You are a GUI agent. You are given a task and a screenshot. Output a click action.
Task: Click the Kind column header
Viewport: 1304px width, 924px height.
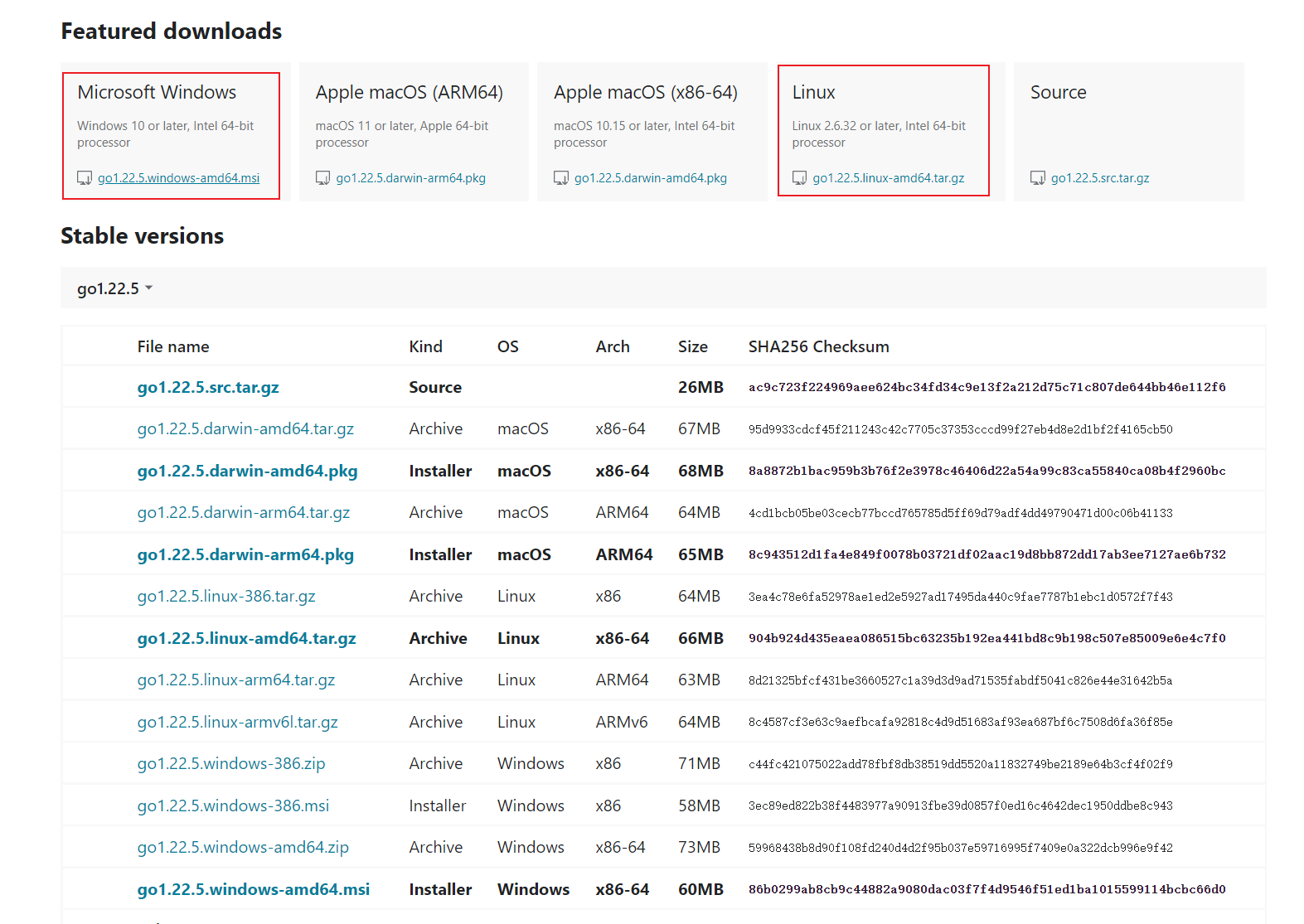(426, 346)
